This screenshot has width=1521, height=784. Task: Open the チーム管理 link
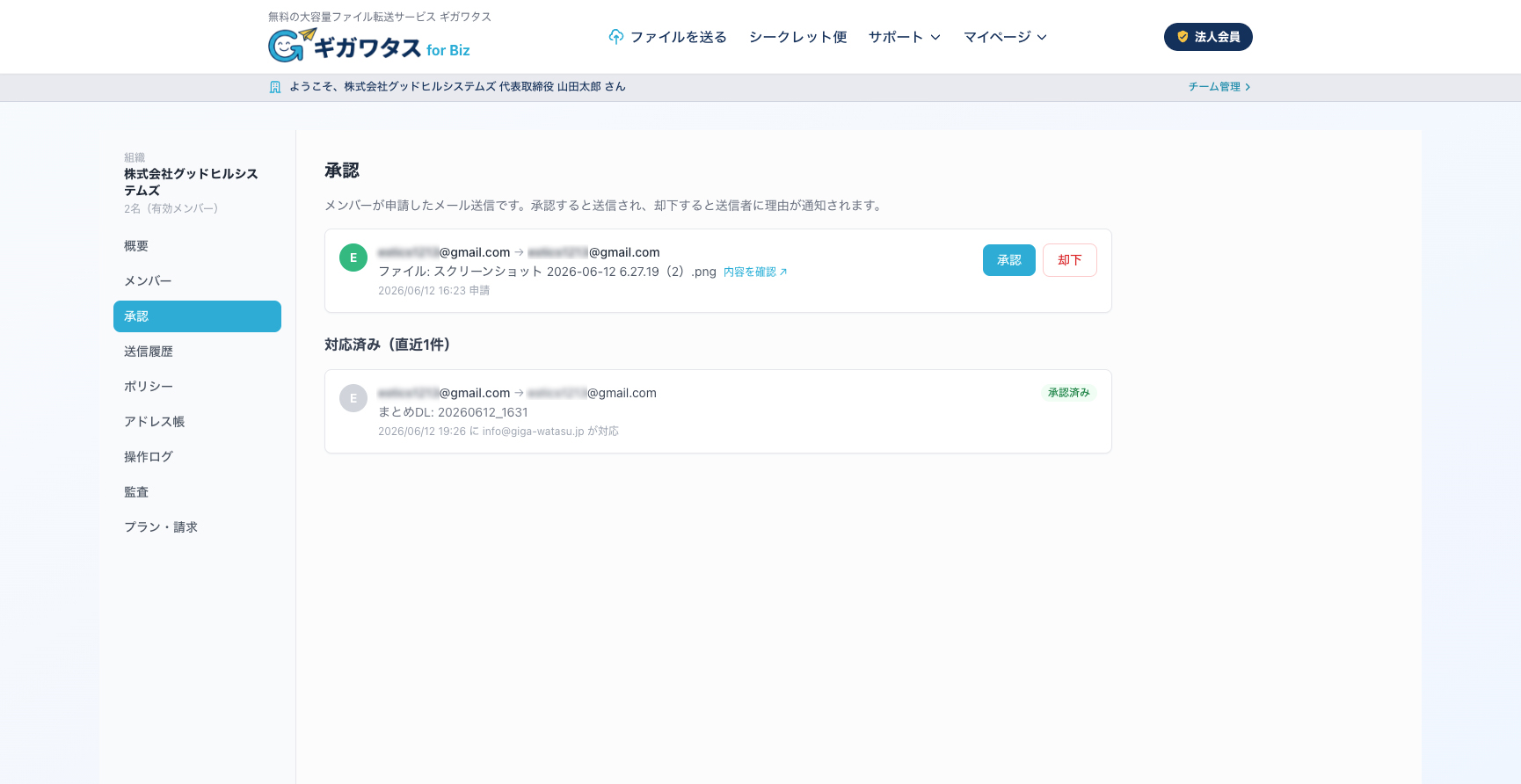coord(1219,87)
